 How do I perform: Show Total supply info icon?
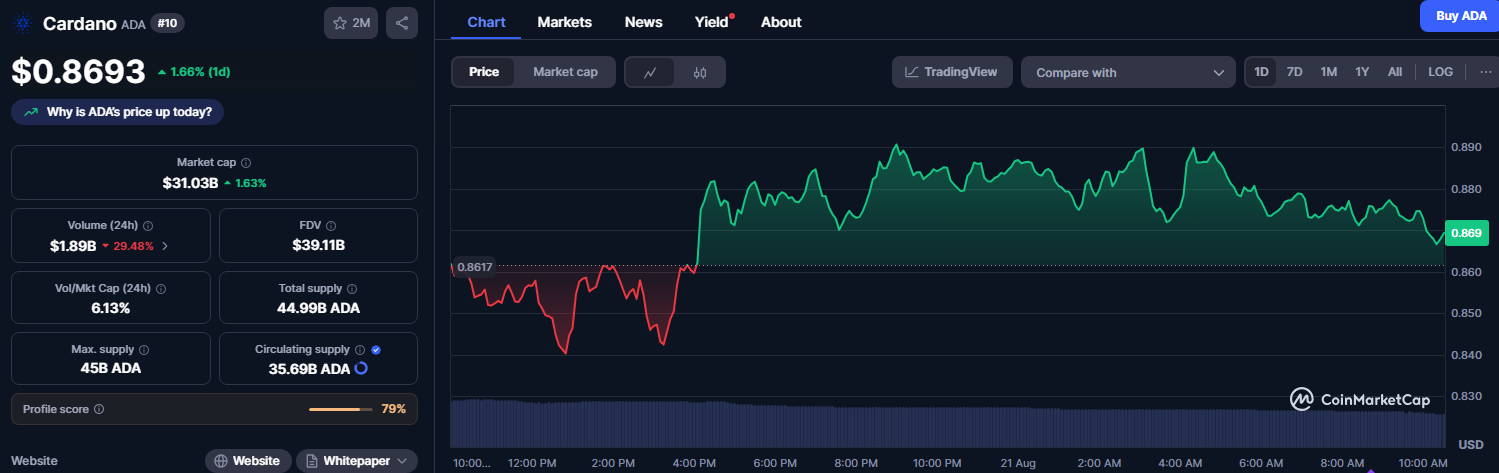pos(352,288)
